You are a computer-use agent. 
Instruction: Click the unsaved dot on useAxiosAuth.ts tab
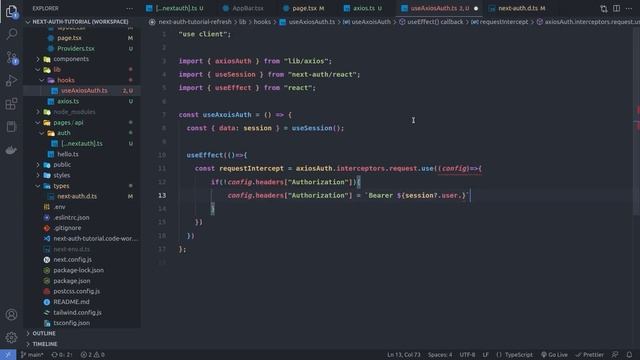pos(476,8)
